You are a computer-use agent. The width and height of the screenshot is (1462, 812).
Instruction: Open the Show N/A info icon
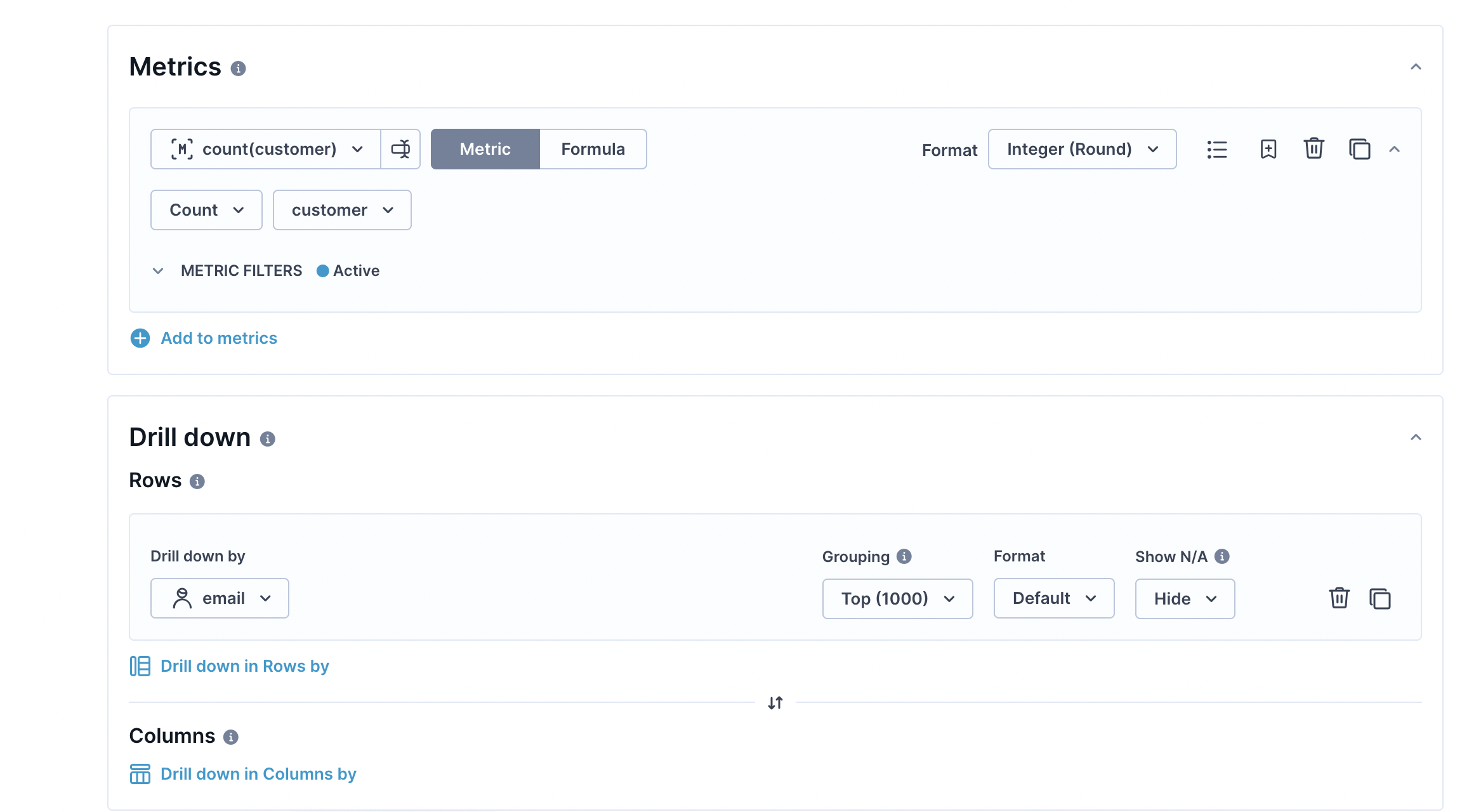click(1222, 556)
